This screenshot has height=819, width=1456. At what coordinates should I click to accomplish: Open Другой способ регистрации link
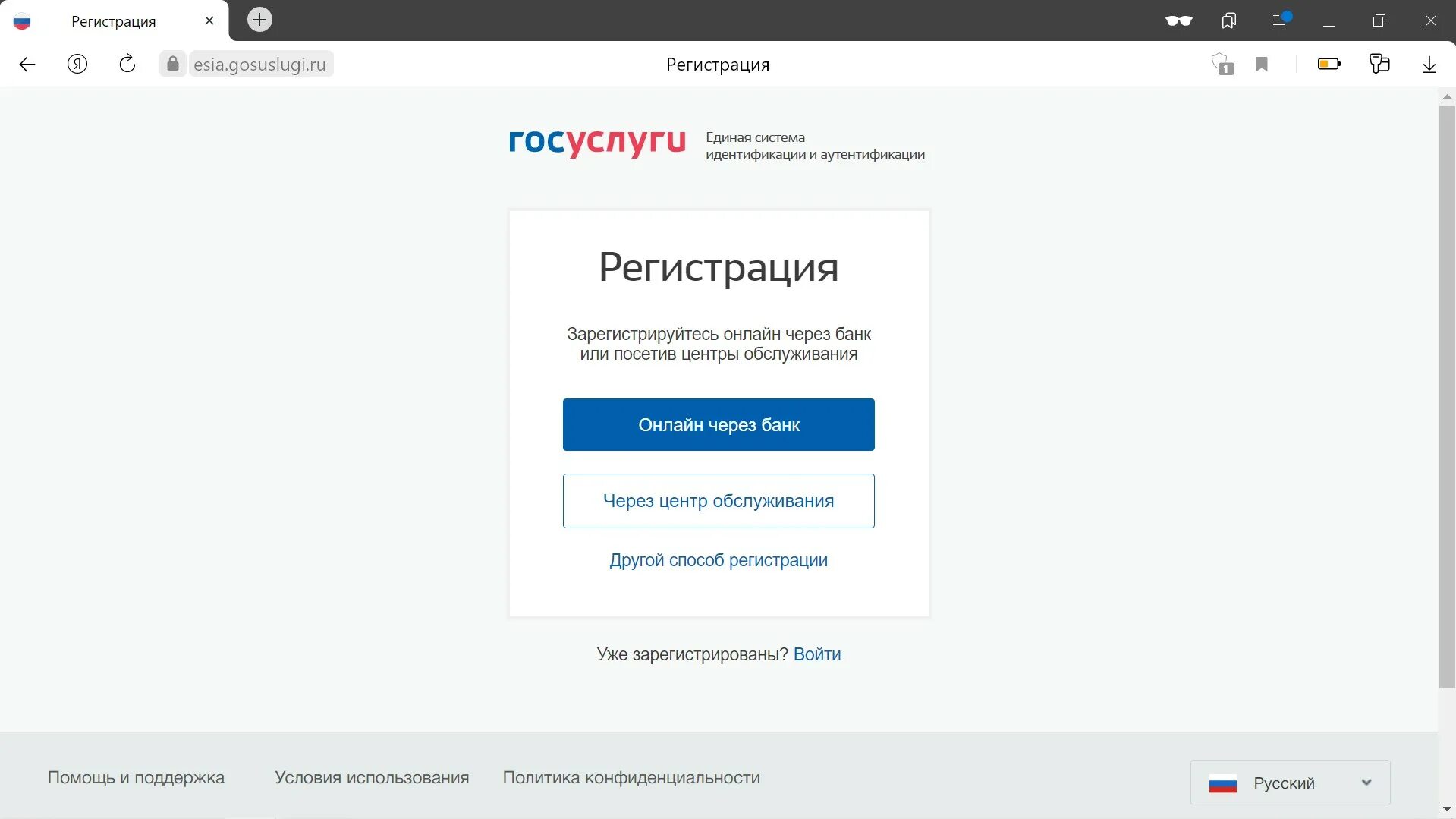click(719, 560)
